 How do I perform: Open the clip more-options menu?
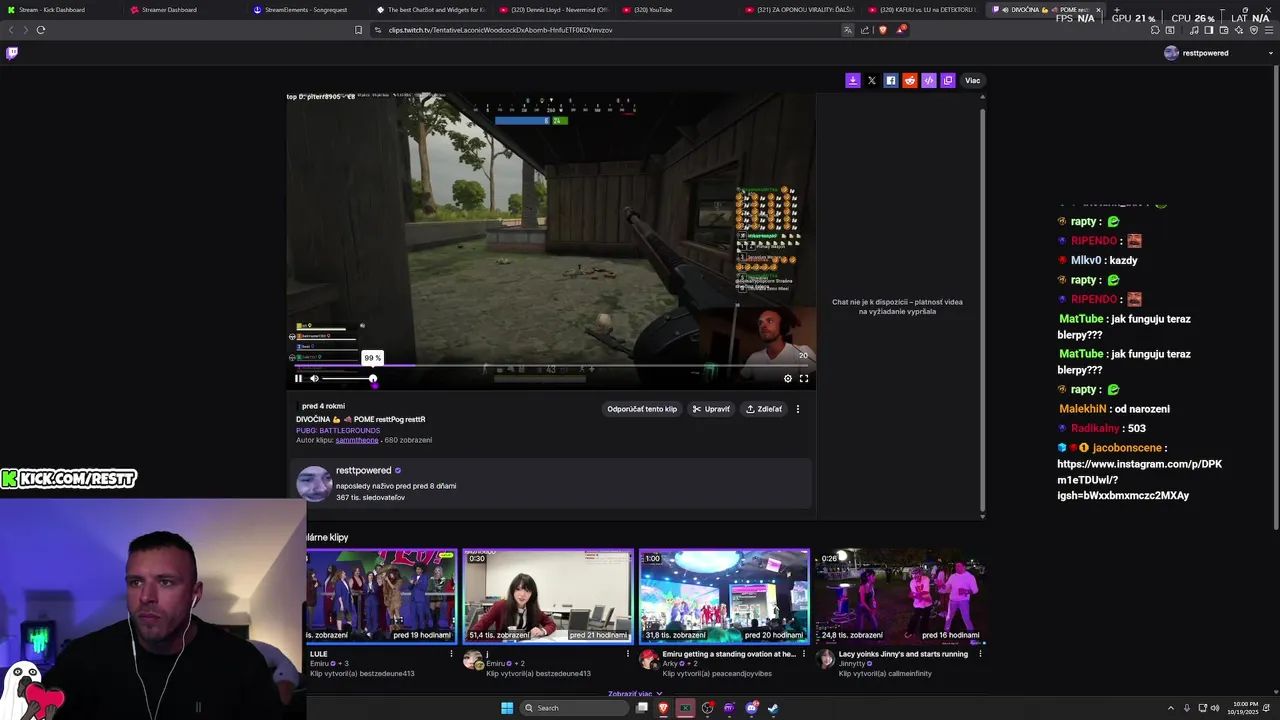[x=797, y=409]
